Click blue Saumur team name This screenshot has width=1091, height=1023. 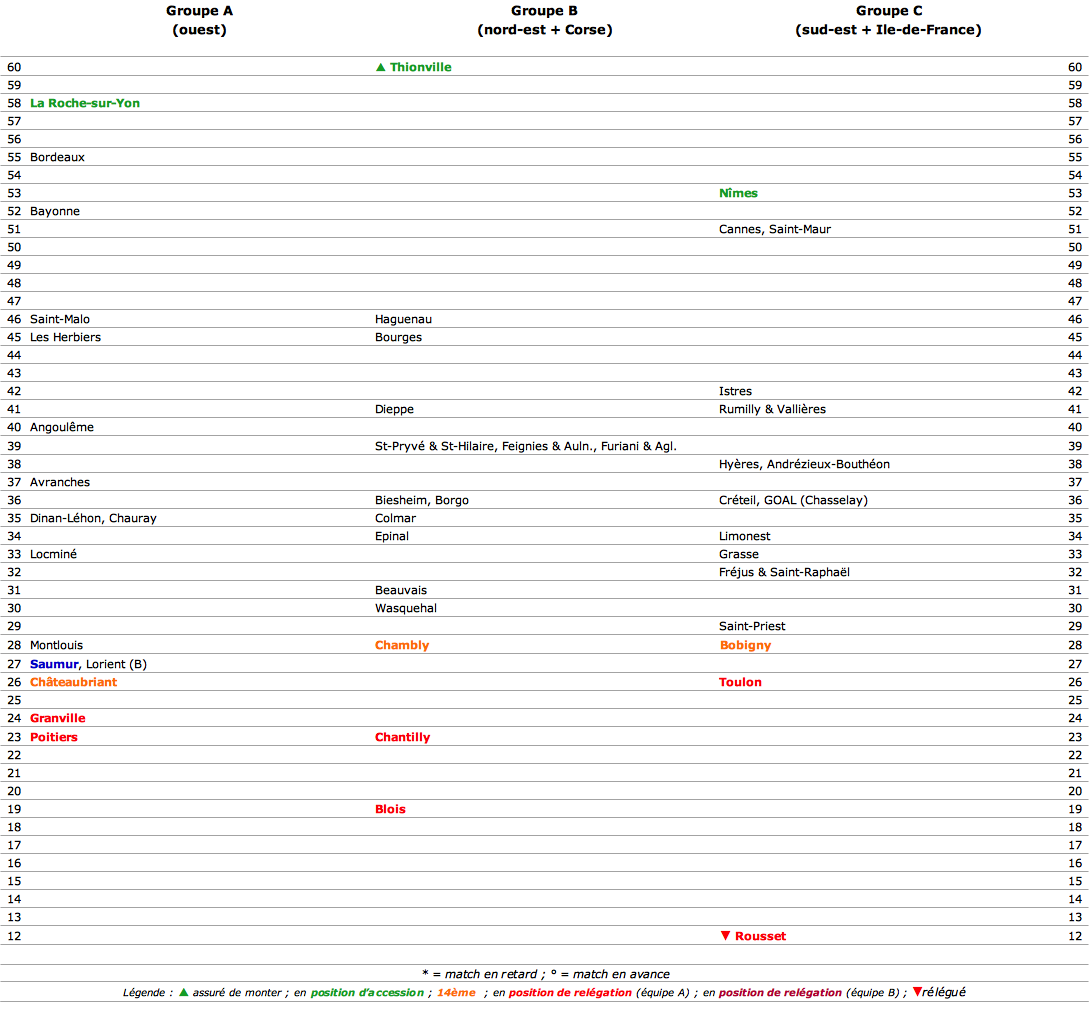pos(54,665)
